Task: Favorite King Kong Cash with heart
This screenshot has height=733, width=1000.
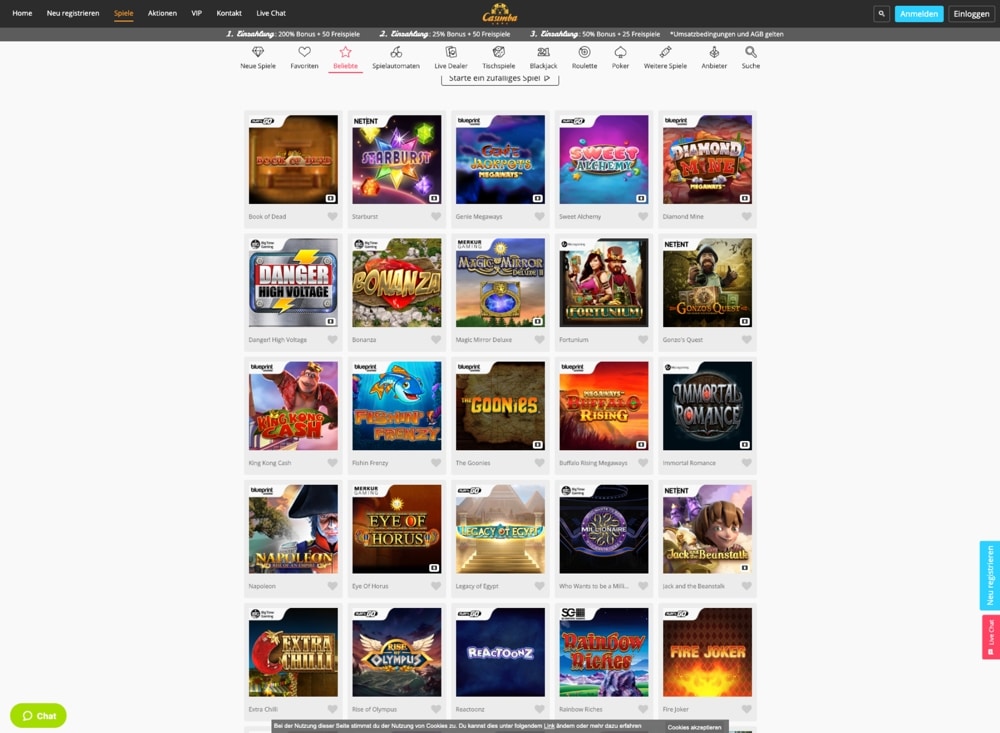Action: pyautogui.click(x=332, y=463)
